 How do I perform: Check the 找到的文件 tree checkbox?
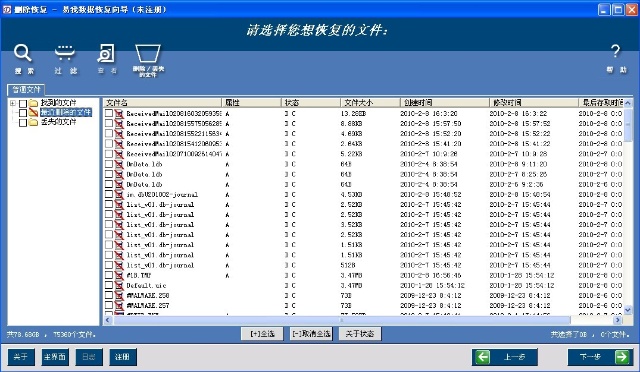[23, 103]
